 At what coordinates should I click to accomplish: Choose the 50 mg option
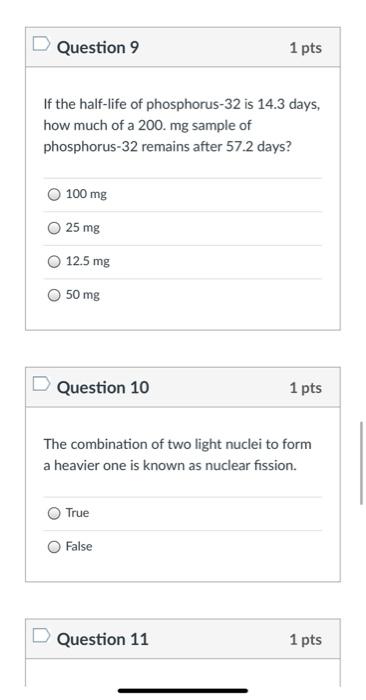[54, 295]
